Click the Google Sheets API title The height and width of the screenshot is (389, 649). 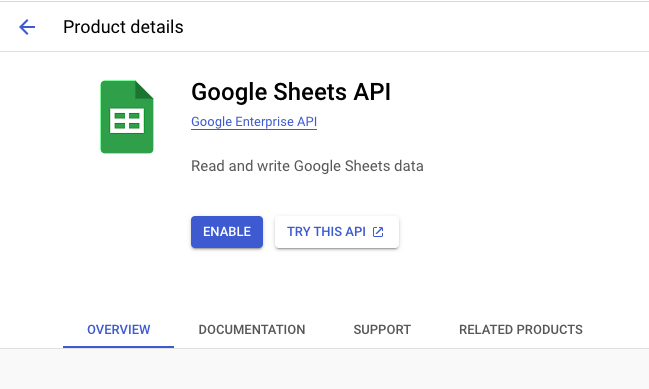pyautogui.click(x=291, y=92)
